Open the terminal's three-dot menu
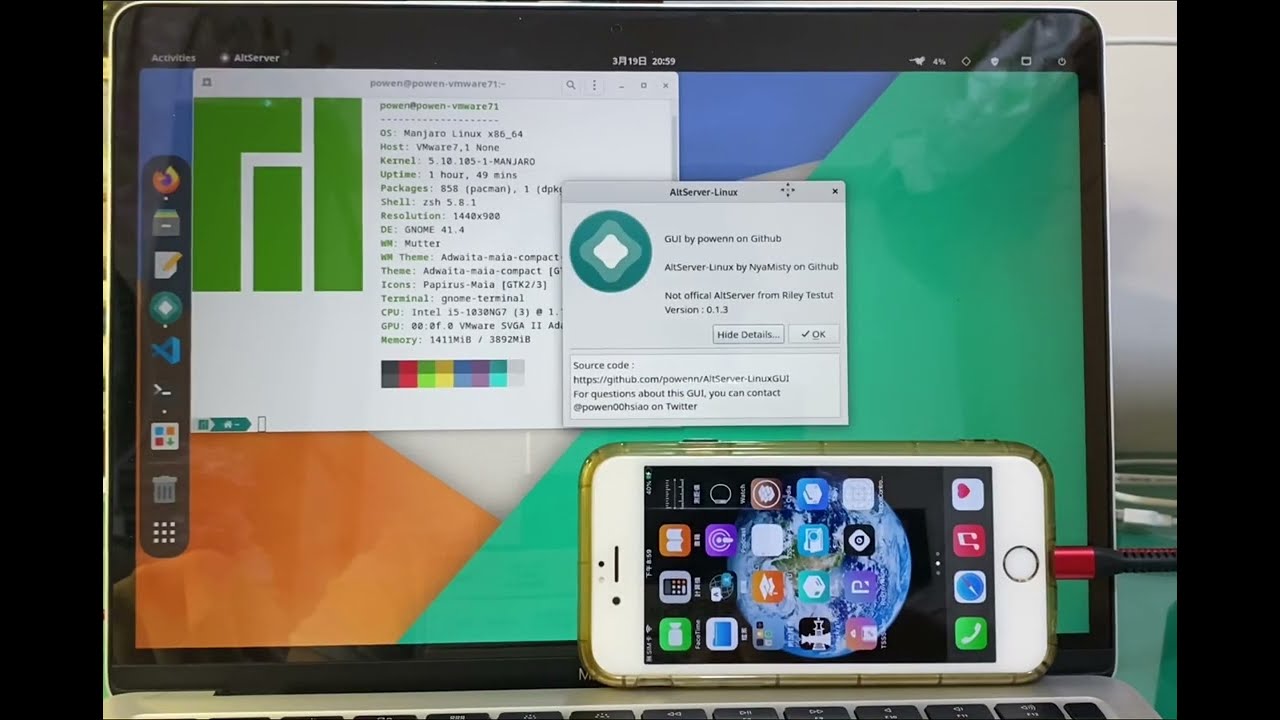 (x=594, y=85)
